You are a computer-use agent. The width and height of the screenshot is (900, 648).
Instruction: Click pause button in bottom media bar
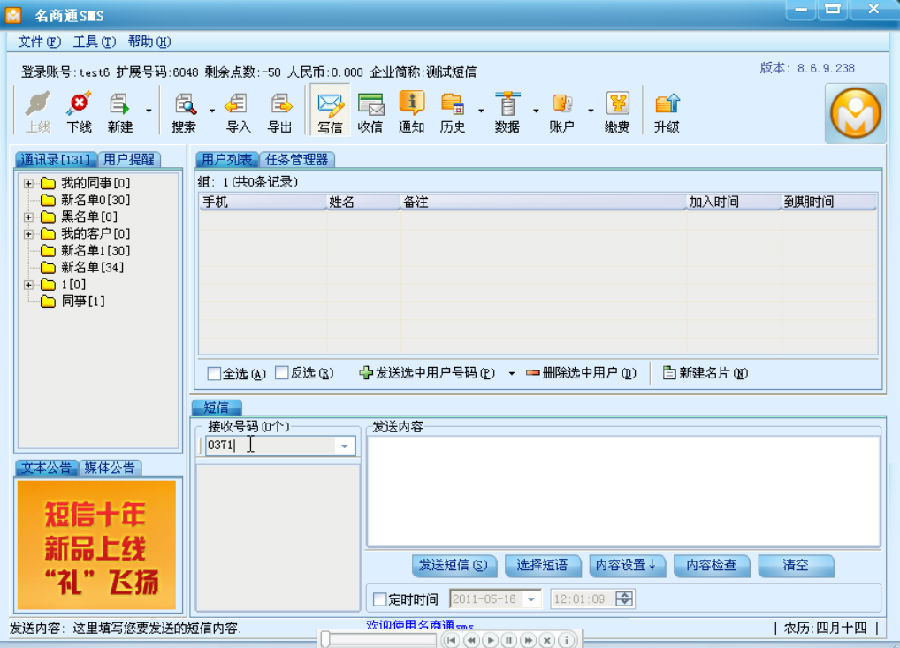click(509, 640)
